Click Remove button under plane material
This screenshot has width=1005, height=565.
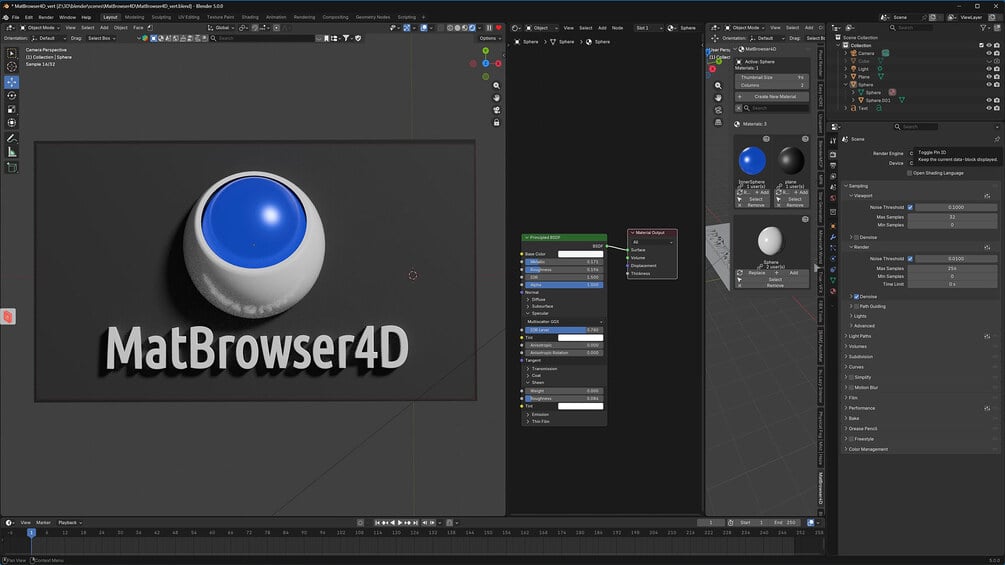pyautogui.click(x=791, y=205)
